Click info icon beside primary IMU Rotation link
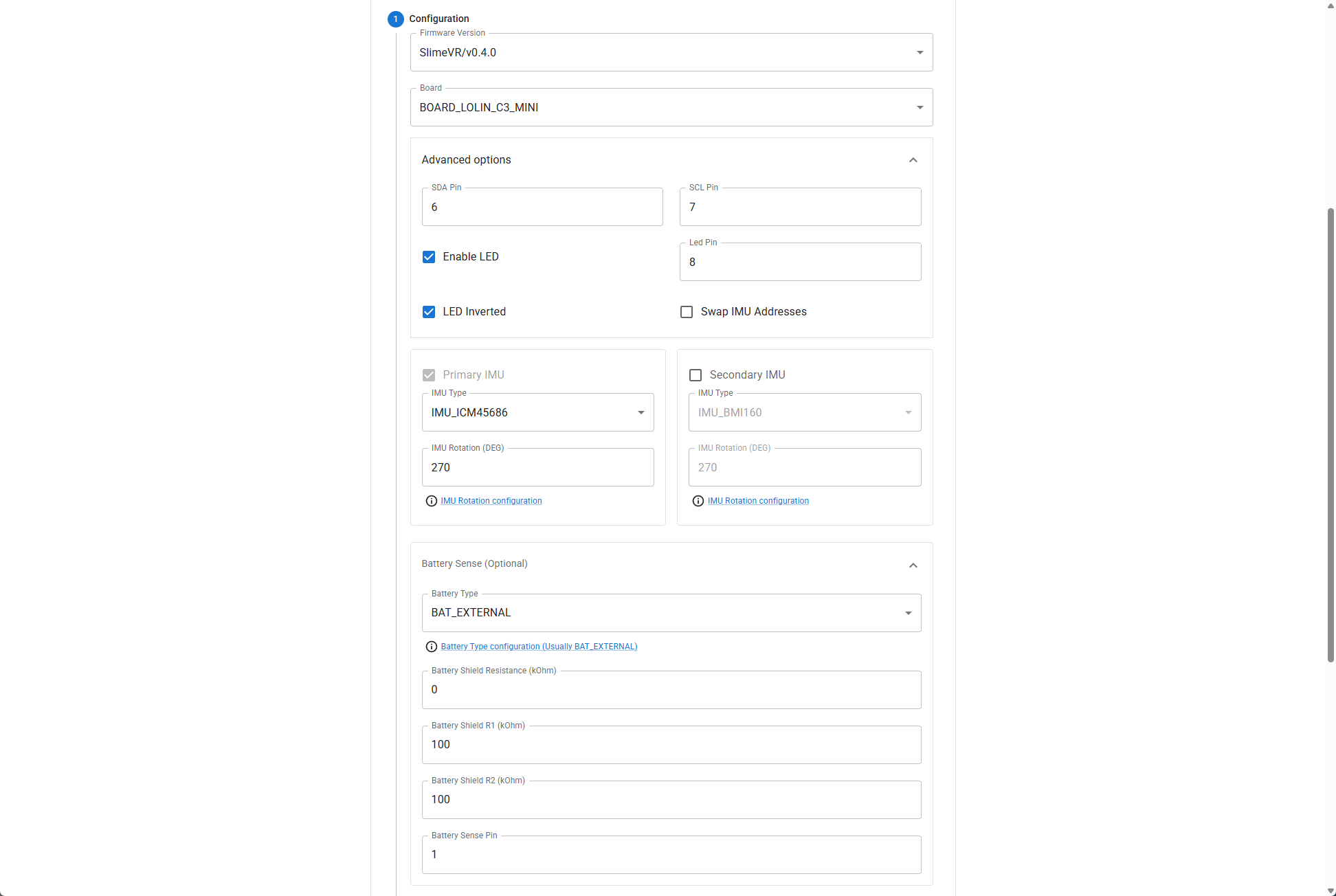The height and width of the screenshot is (896, 1336). [431, 501]
